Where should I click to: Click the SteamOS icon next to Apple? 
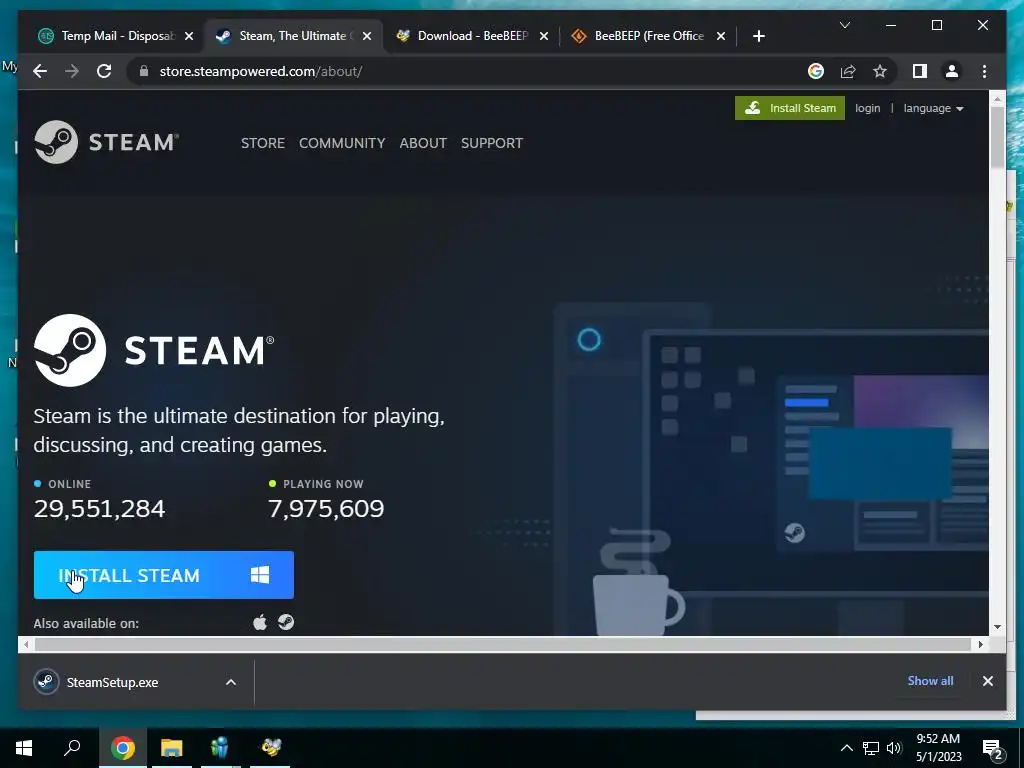click(x=286, y=622)
